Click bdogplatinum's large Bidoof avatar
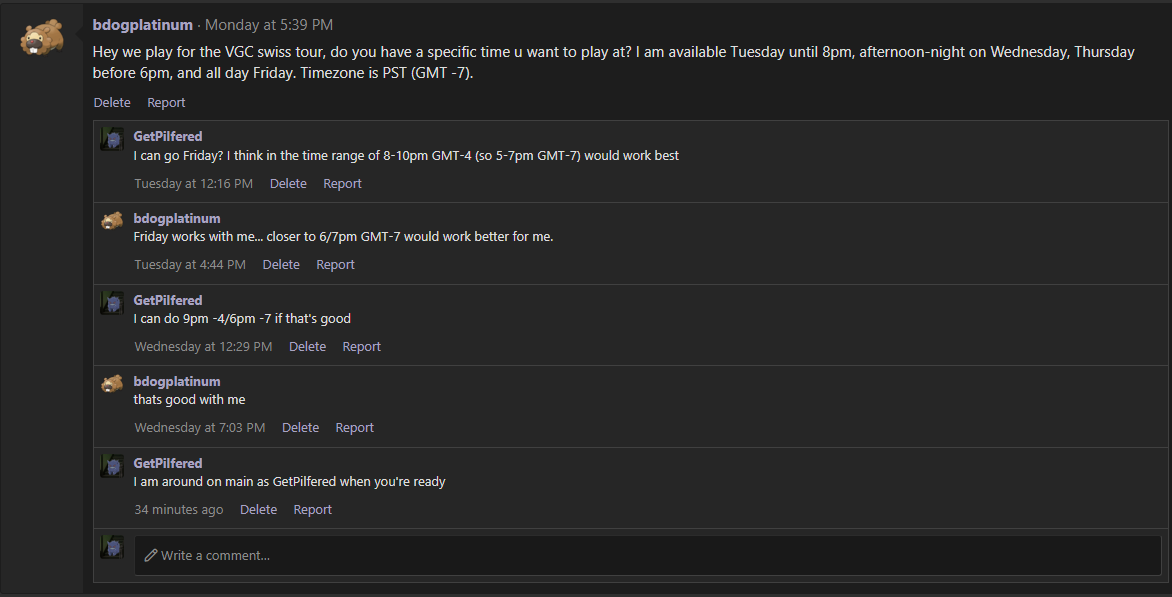 [42, 37]
